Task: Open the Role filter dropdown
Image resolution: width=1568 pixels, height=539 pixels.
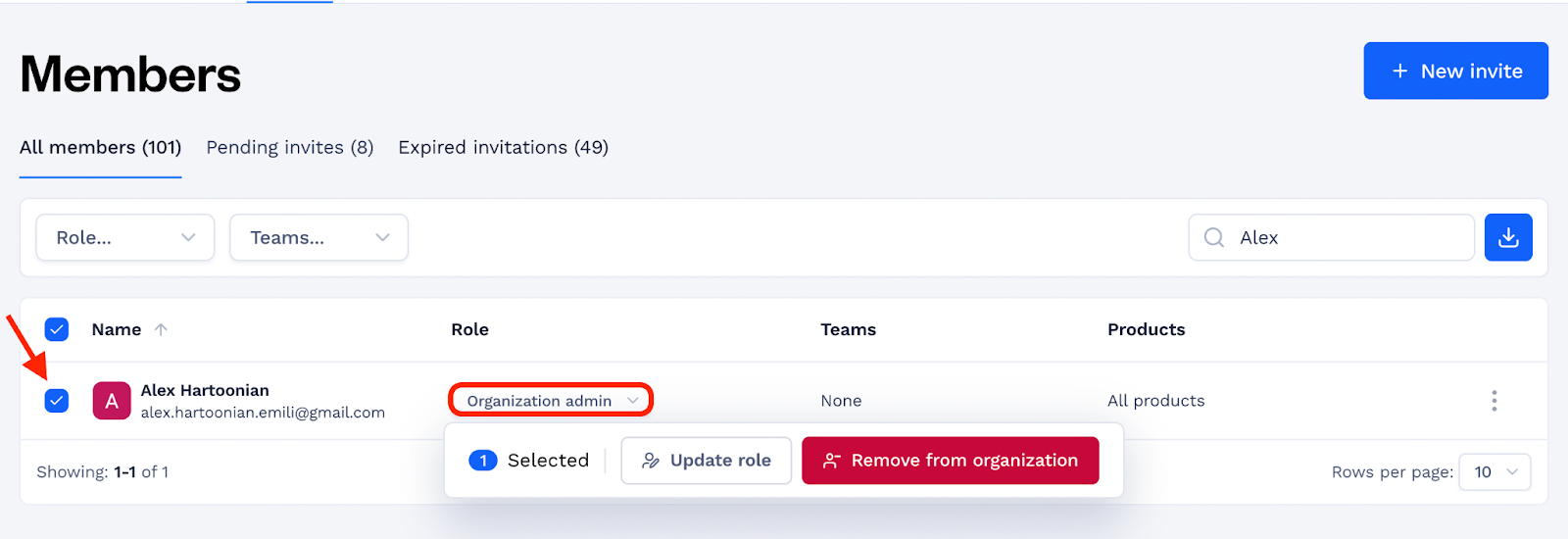Action: pyautogui.click(x=125, y=237)
